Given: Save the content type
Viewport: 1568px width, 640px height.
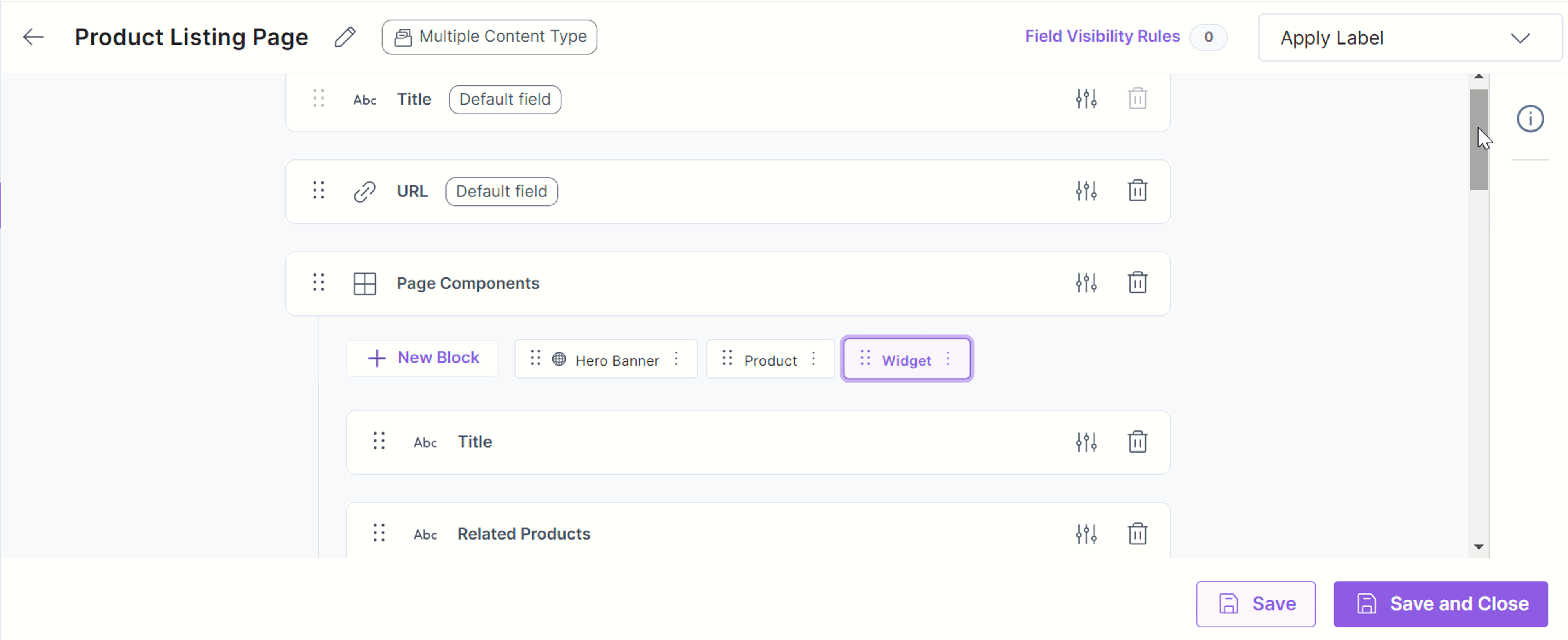Looking at the screenshot, I should pyautogui.click(x=1255, y=604).
